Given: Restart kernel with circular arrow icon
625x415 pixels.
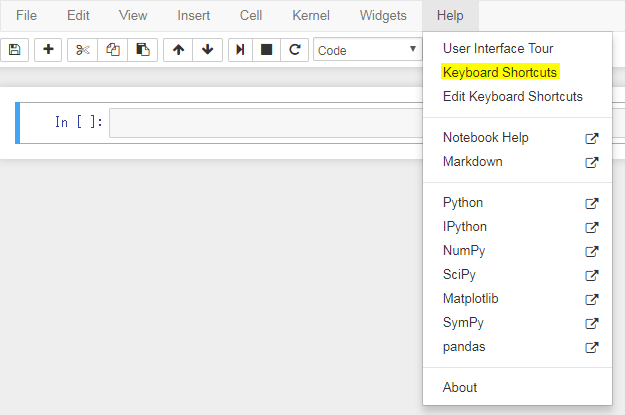Looking at the screenshot, I should click(294, 50).
